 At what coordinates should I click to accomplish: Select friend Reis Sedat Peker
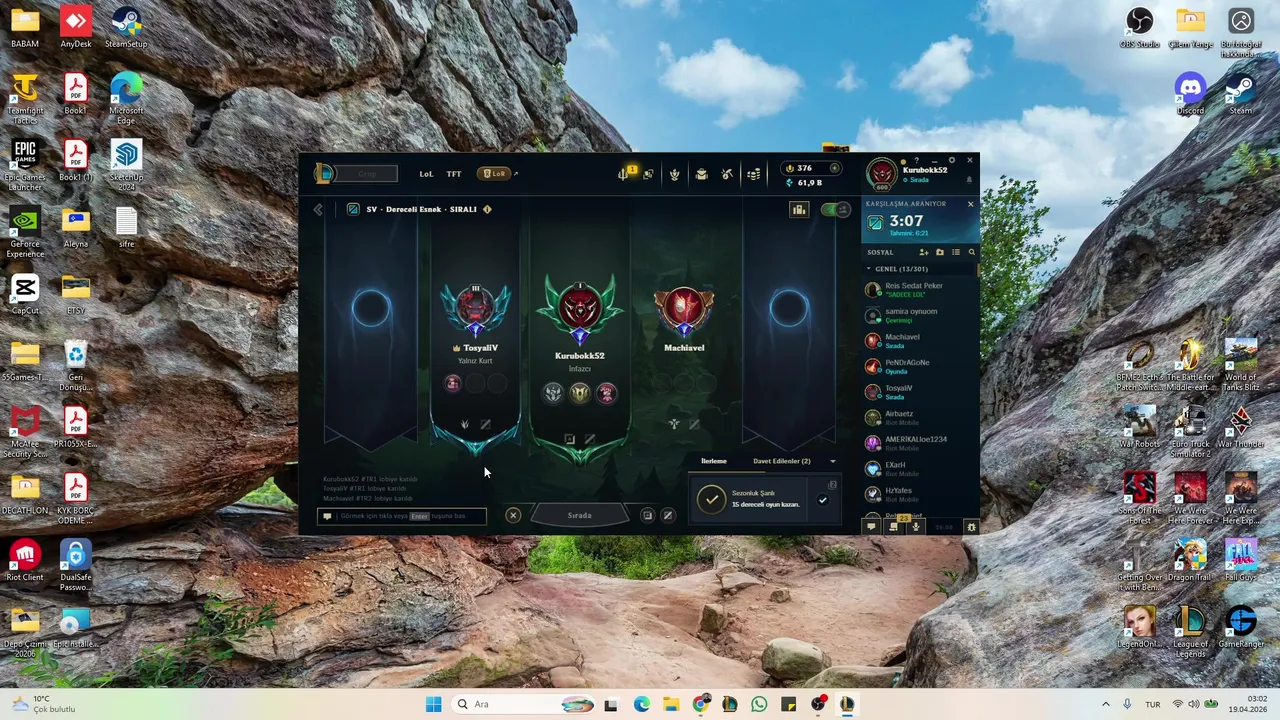[x=917, y=289]
